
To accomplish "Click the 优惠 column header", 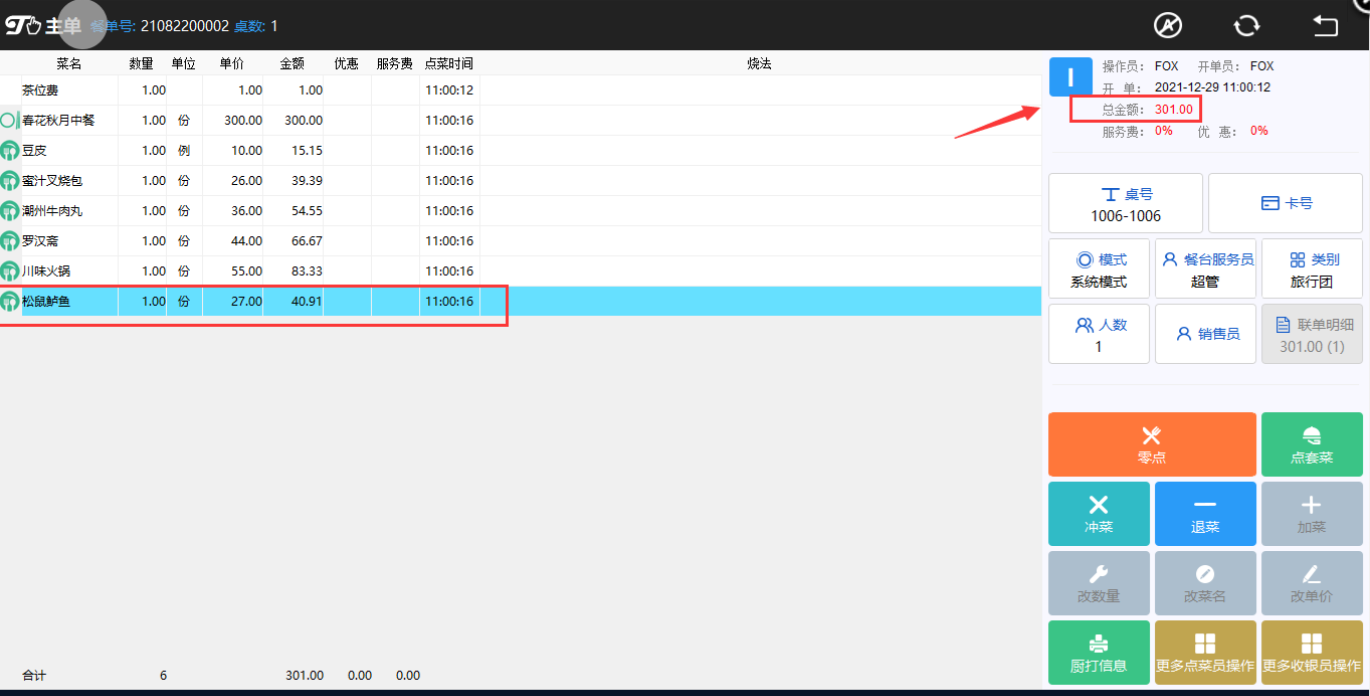I will [347, 64].
